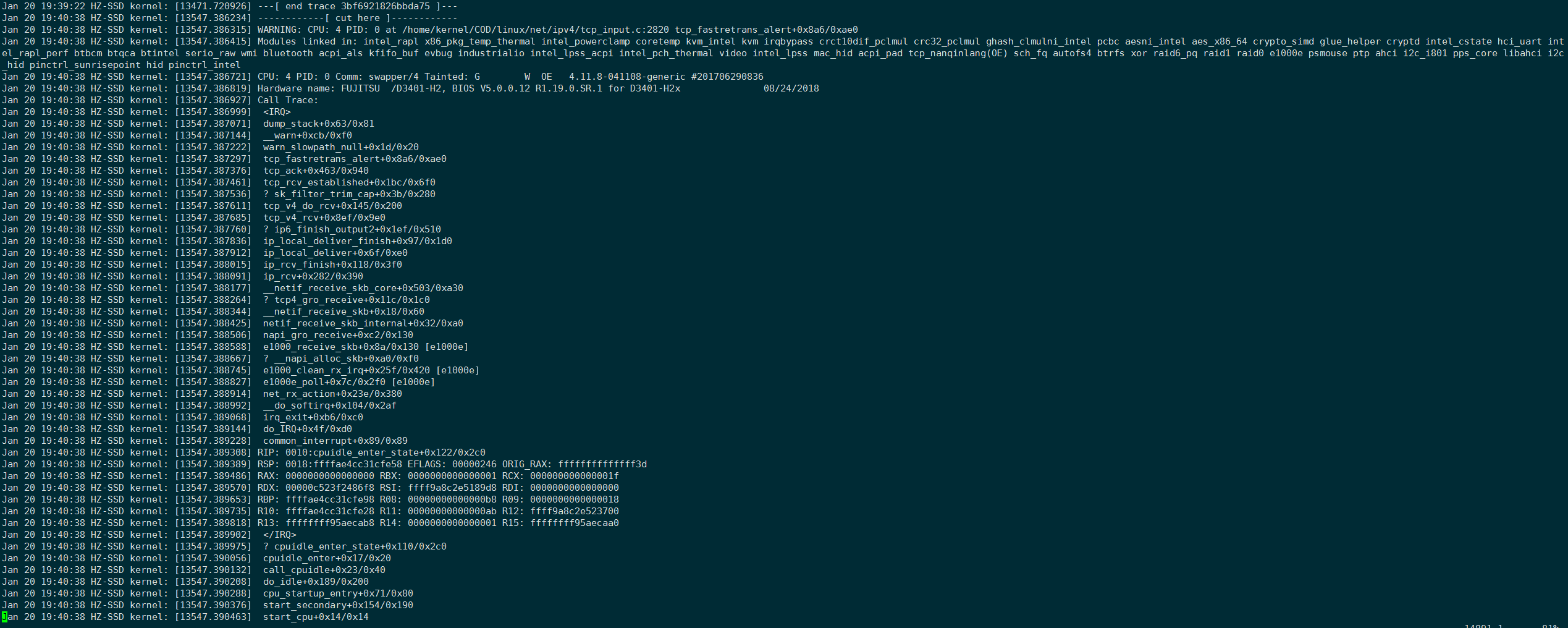
Task: Click the BIOS date 08/24/2018
Action: click(791, 88)
